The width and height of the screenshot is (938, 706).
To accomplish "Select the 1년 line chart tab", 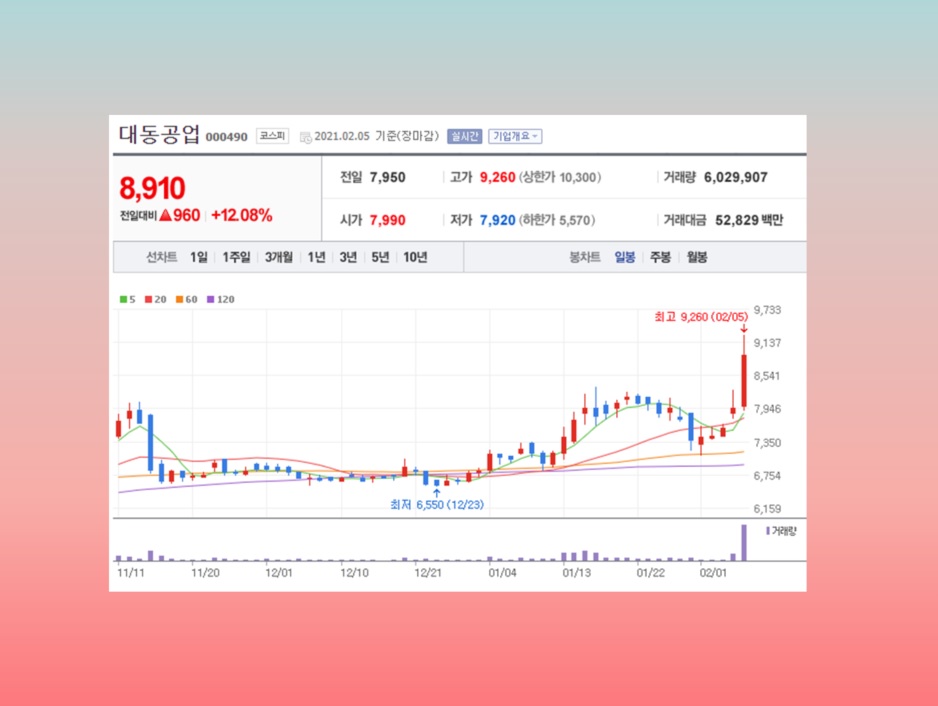I will point(316,257).
